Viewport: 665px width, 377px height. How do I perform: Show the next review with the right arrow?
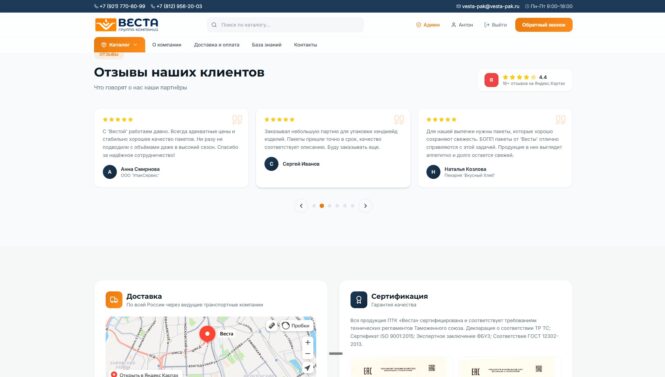click(365, 206)
